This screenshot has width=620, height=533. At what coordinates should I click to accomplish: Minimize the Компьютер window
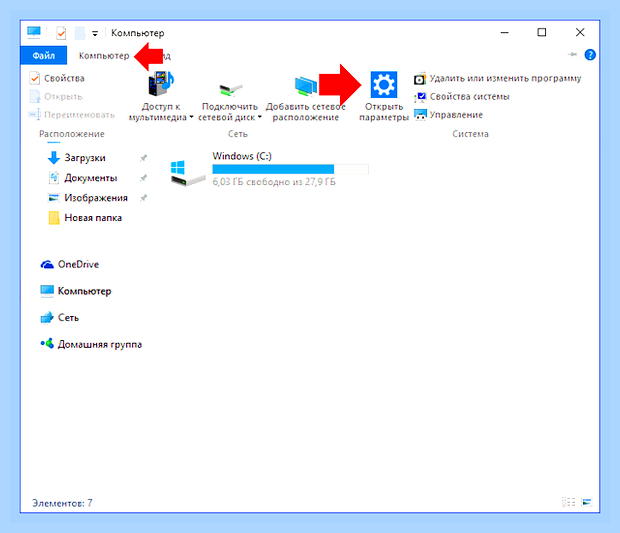tap(505, 32)
